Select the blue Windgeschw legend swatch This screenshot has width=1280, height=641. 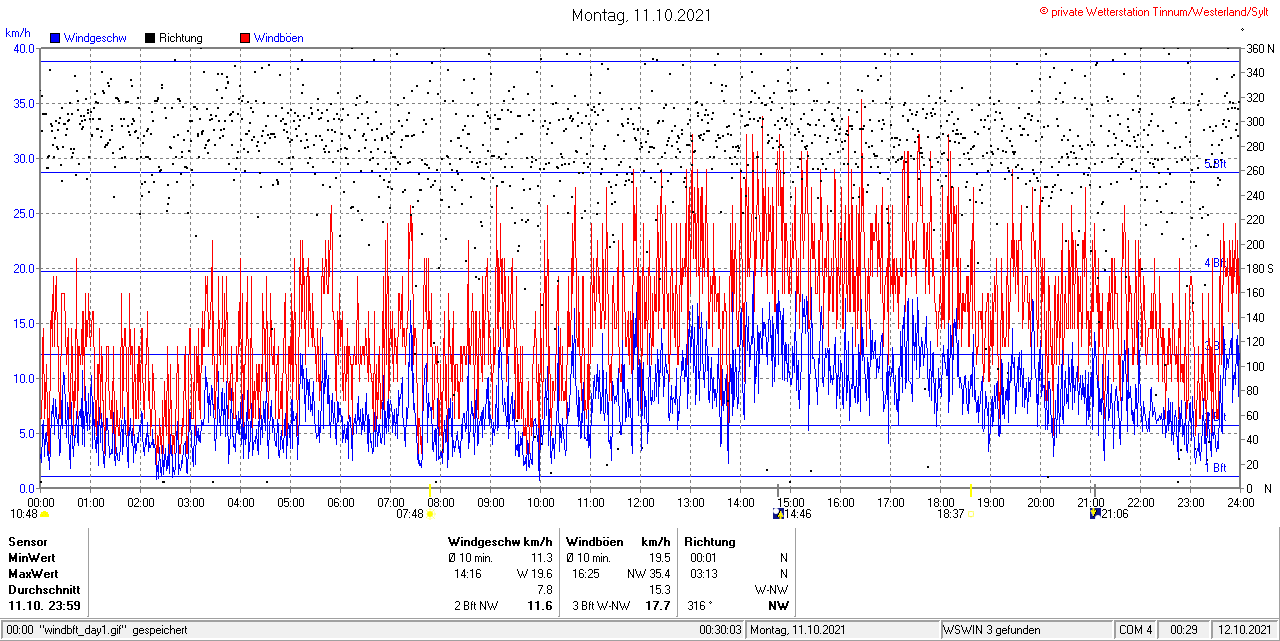pyautogui.click(x=54, y=38)
